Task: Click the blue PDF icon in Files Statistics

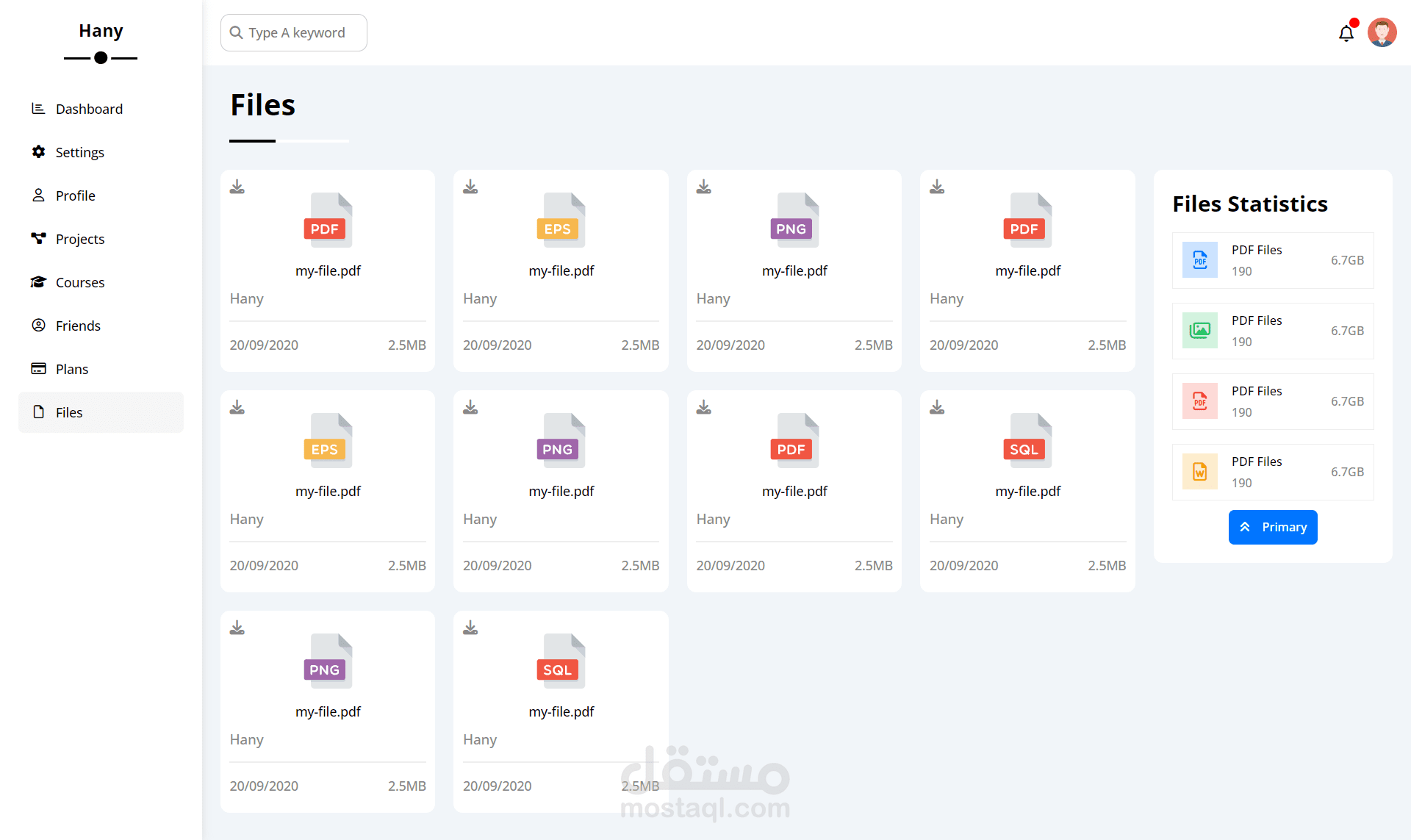Action: click(1199, 260)
